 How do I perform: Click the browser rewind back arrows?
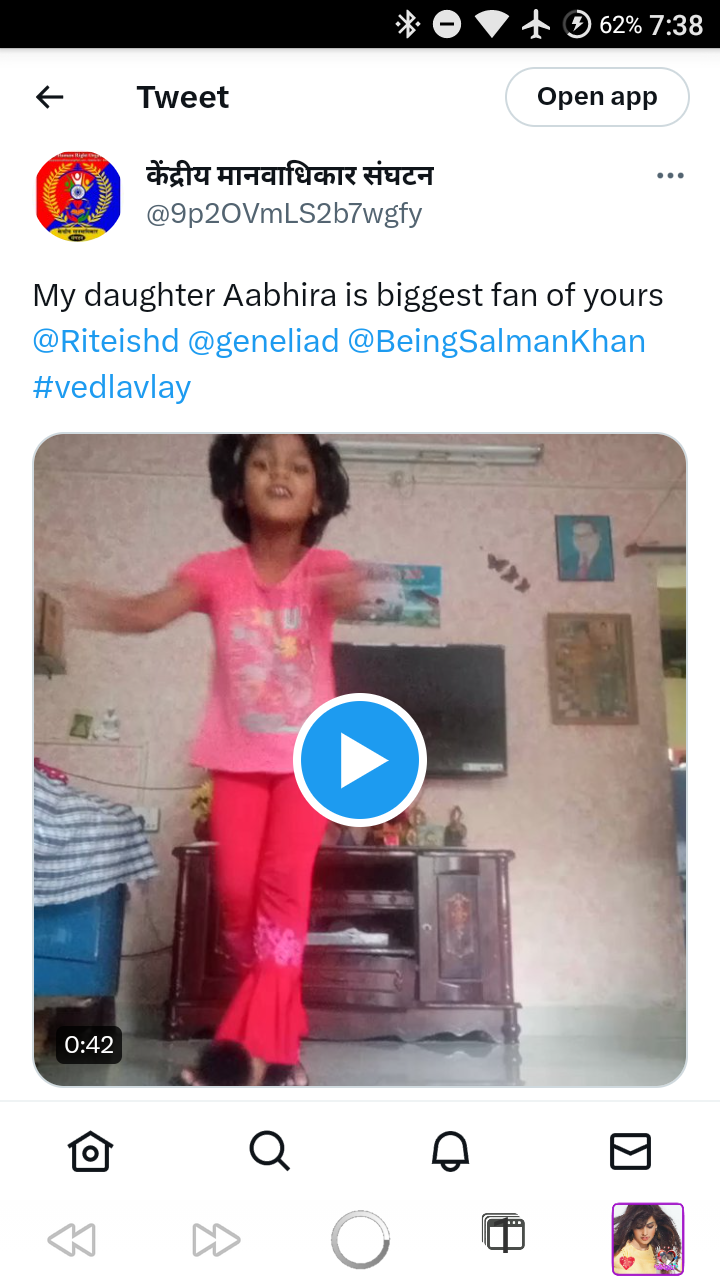click(72, 1240)
